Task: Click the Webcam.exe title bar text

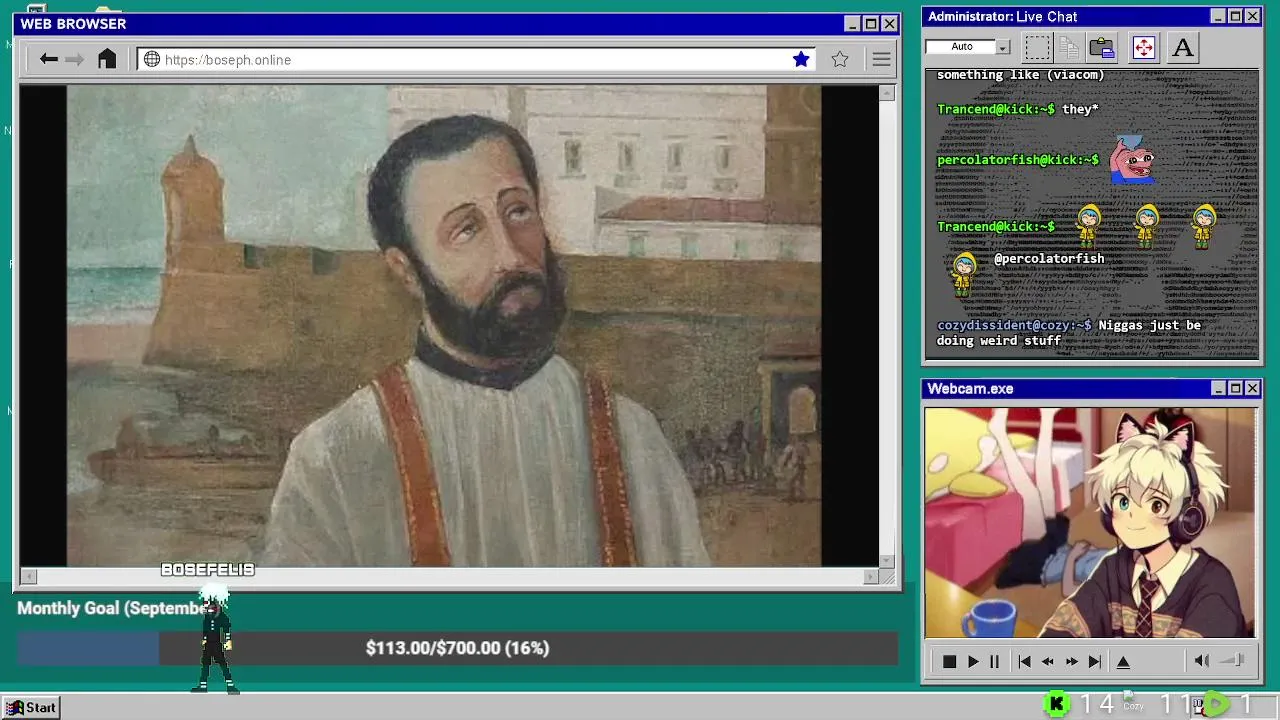Action: click(x=970, y=388)
